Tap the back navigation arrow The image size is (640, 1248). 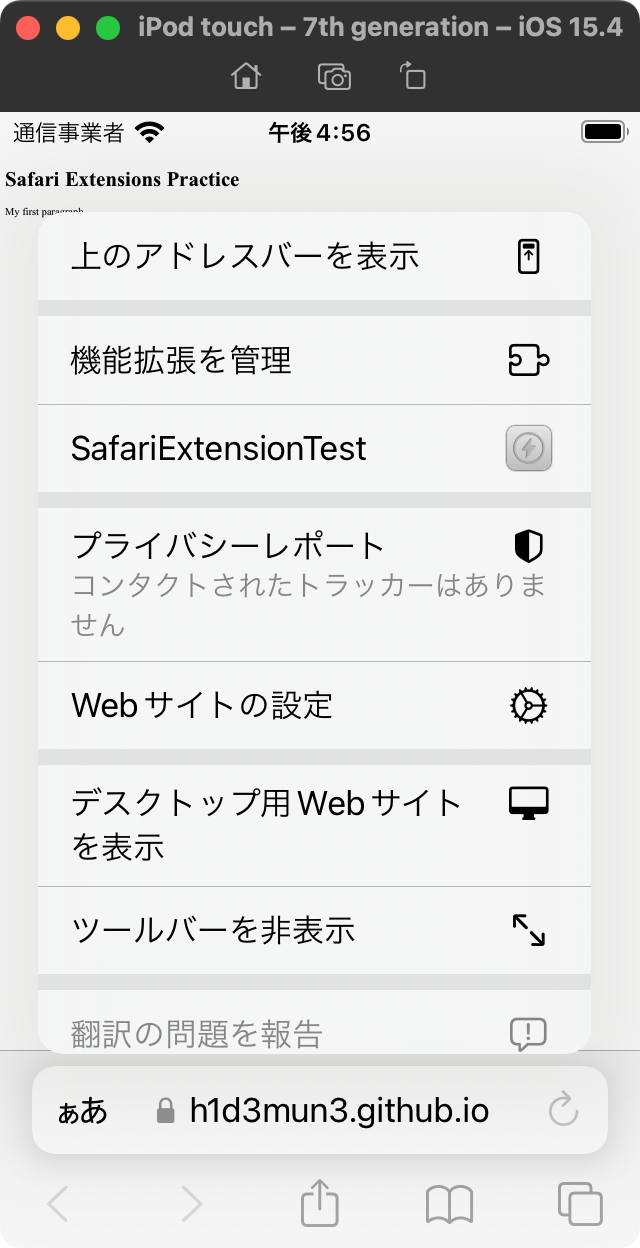(x=58, y=1204)
